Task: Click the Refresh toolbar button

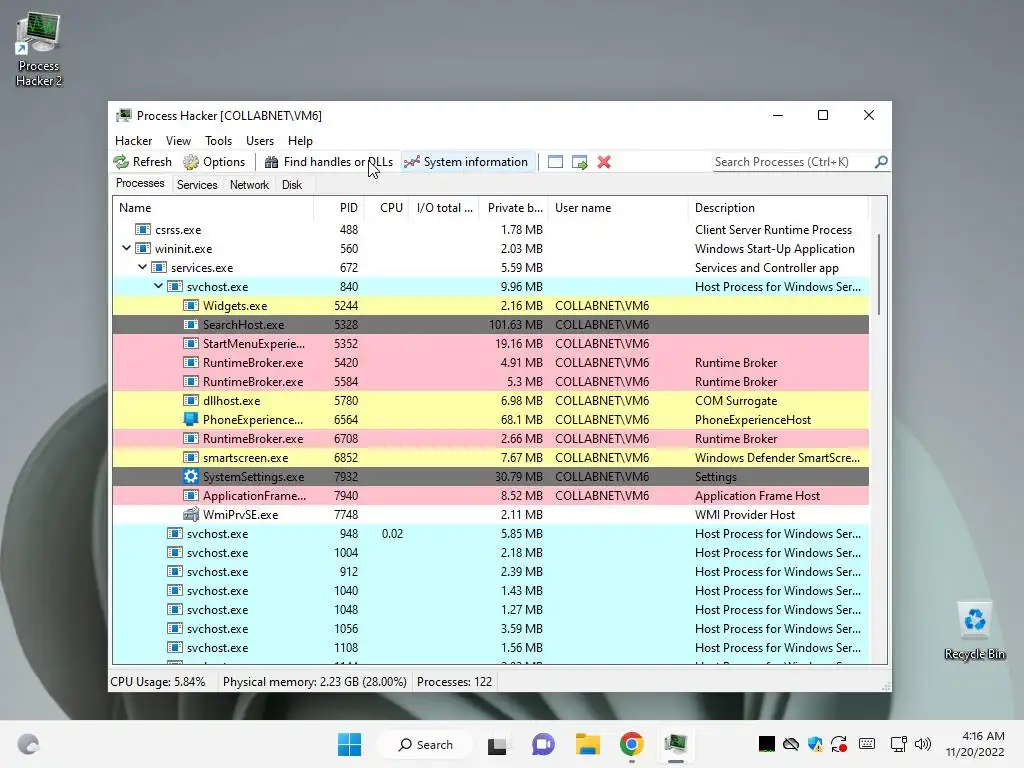Action: (142, 162)
